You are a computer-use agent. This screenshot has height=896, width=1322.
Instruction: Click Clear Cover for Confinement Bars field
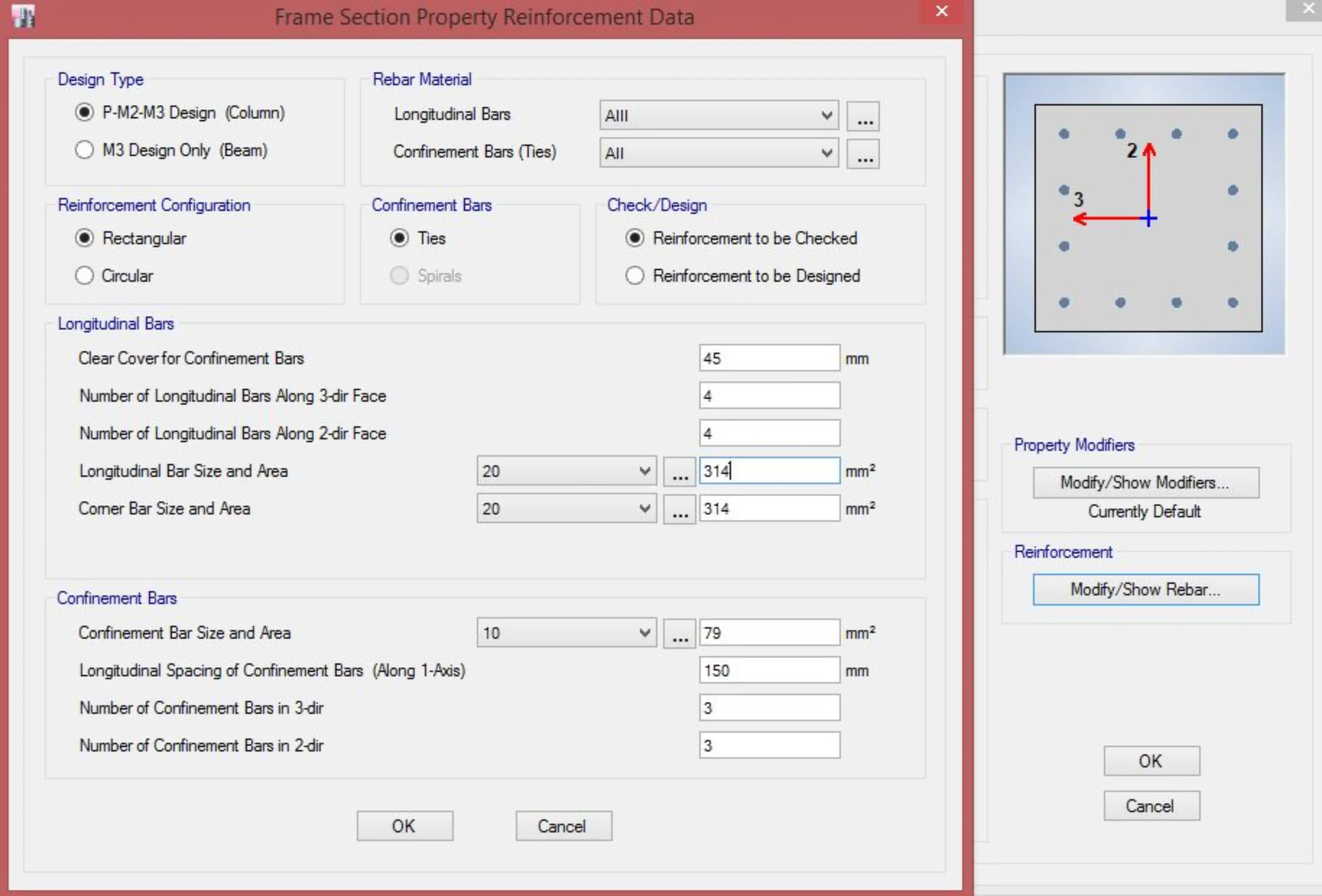[x=769, y=358]
